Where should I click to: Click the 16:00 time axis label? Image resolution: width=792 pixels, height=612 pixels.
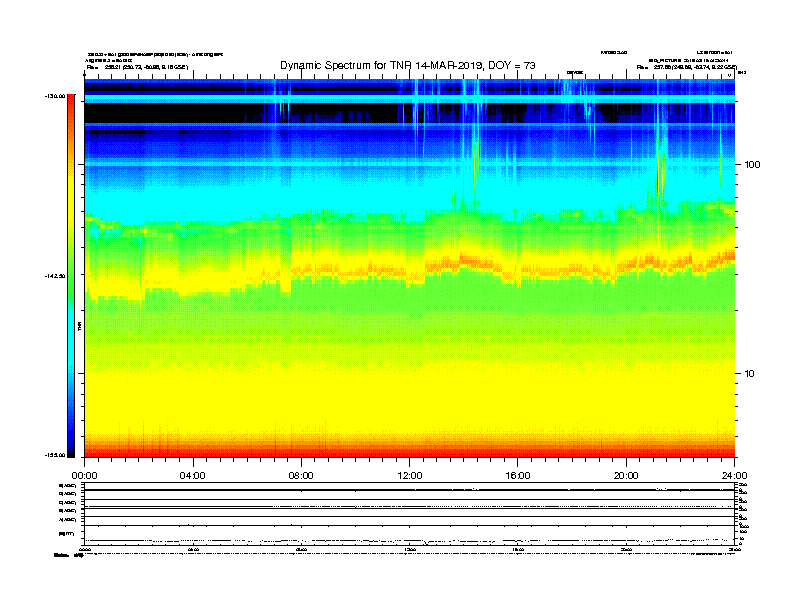click(518, 476)
